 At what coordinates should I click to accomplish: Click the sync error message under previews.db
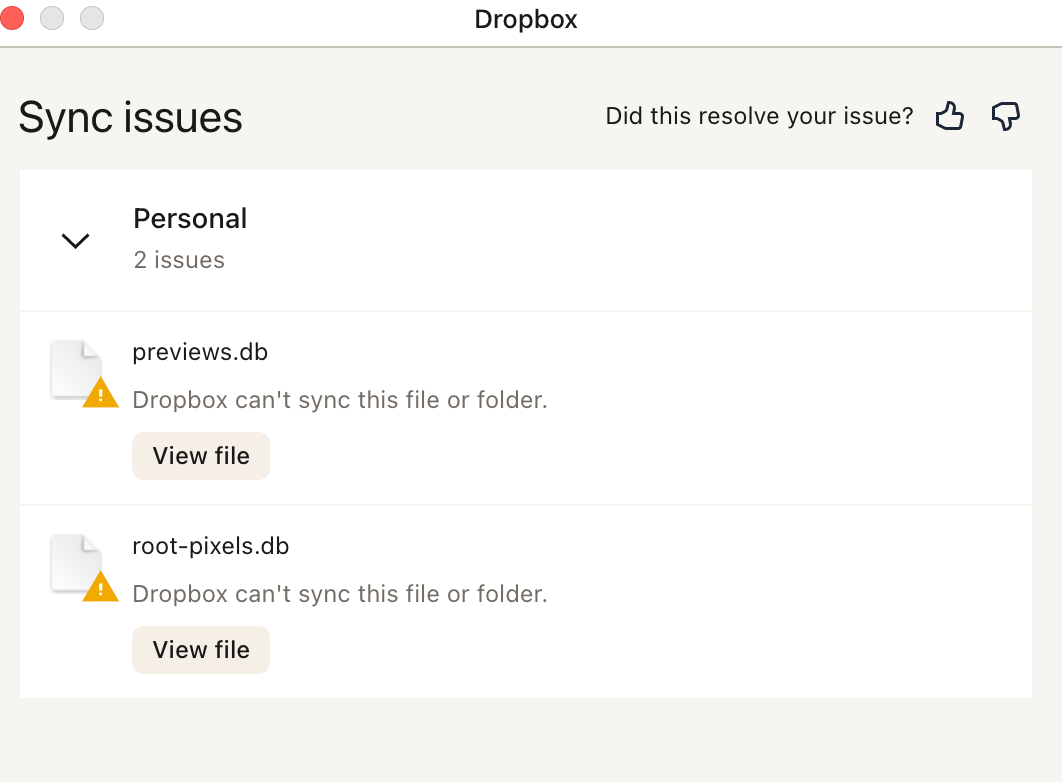coord(340,400)
